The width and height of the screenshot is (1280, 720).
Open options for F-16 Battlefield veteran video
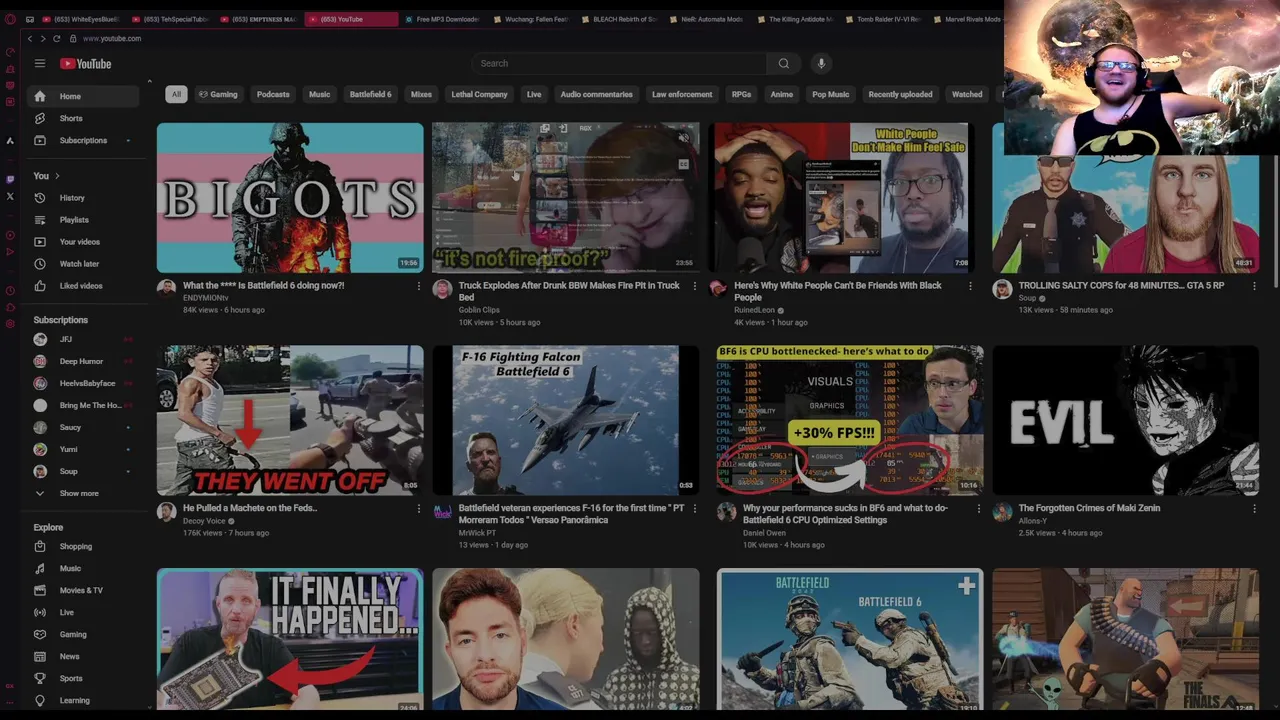click(x=694, y=509)
